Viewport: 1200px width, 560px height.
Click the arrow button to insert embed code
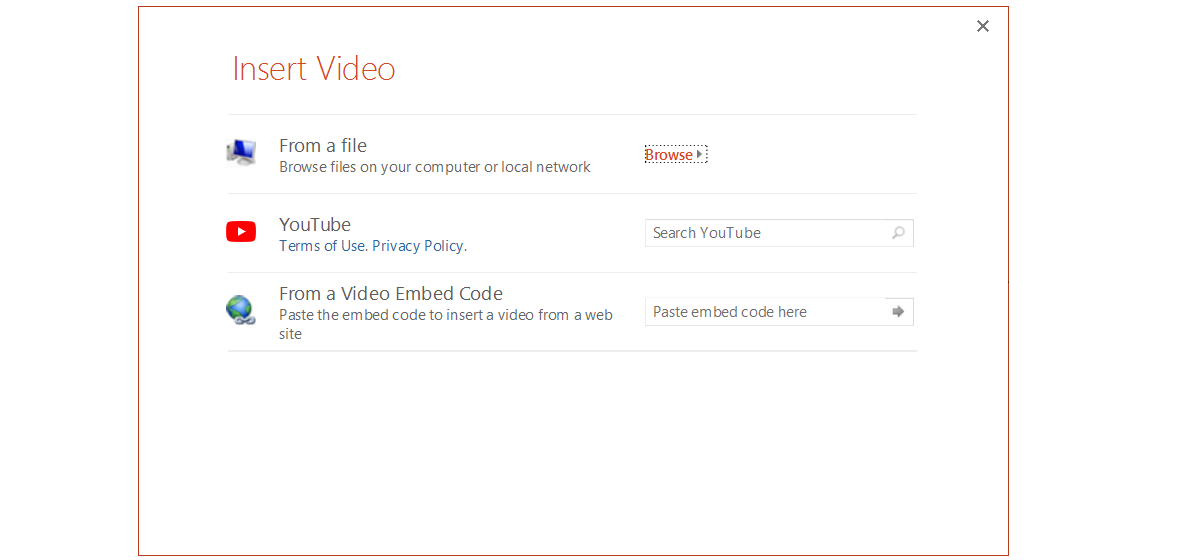point(899,312)
